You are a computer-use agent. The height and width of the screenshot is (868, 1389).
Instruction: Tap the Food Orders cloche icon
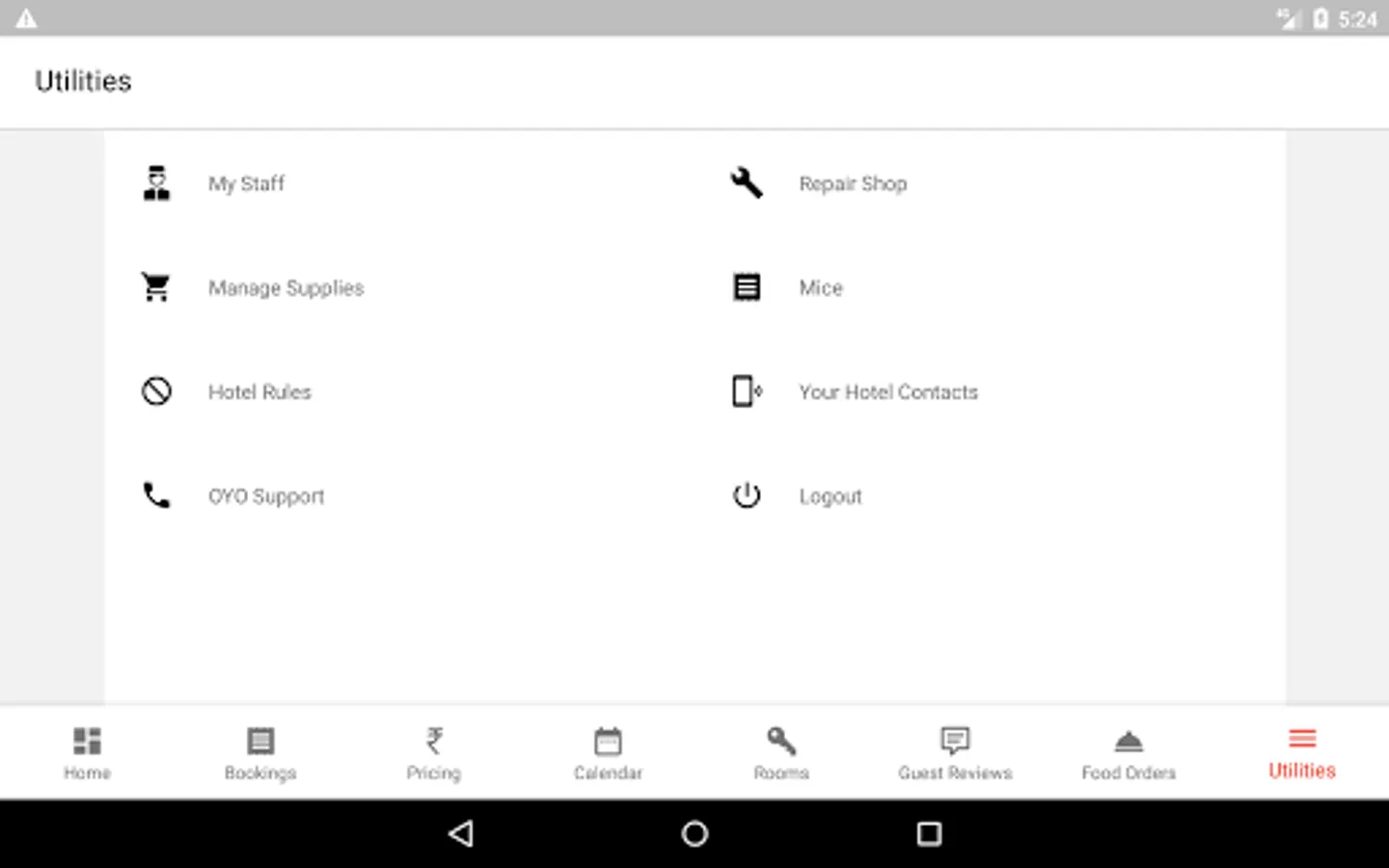point(1129,741)
